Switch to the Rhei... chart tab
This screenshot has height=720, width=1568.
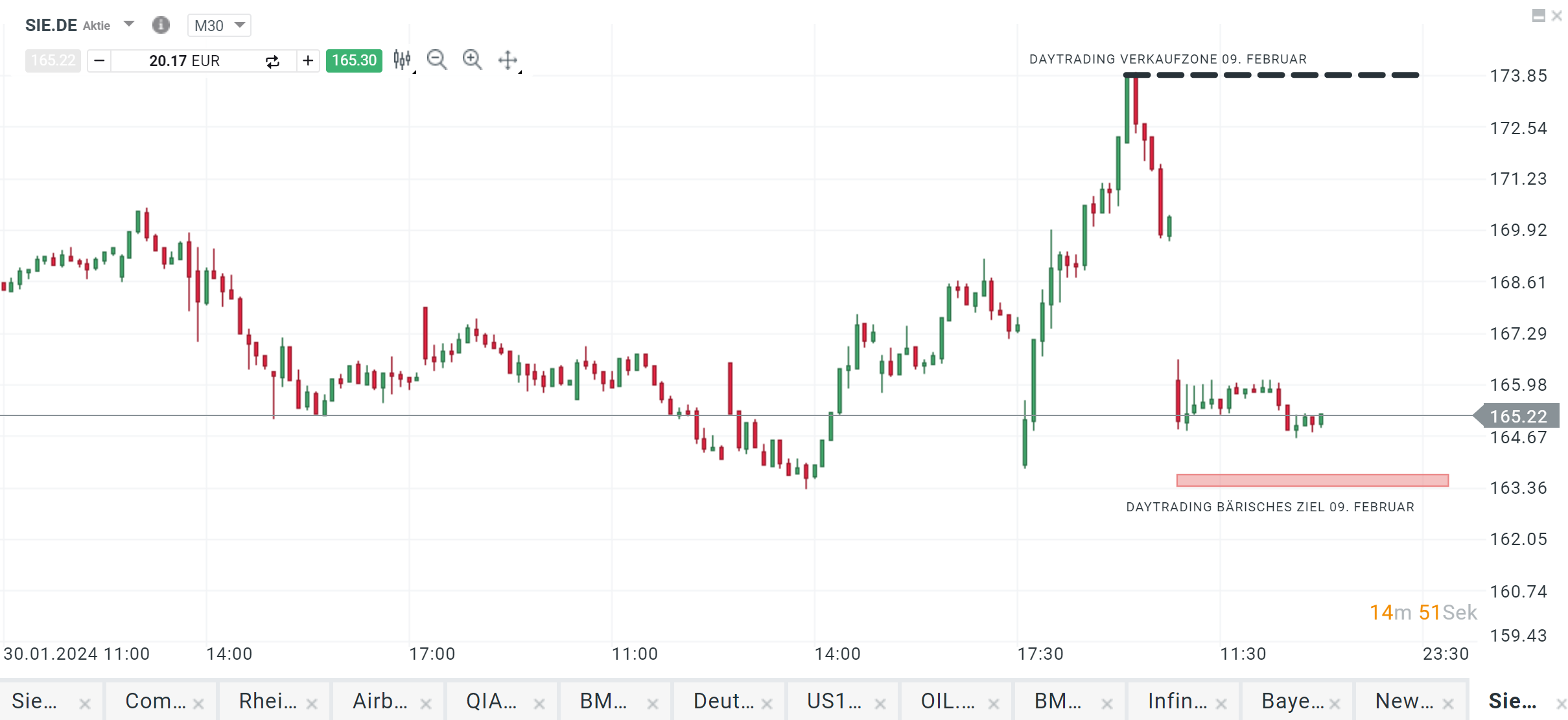point(267,701)
